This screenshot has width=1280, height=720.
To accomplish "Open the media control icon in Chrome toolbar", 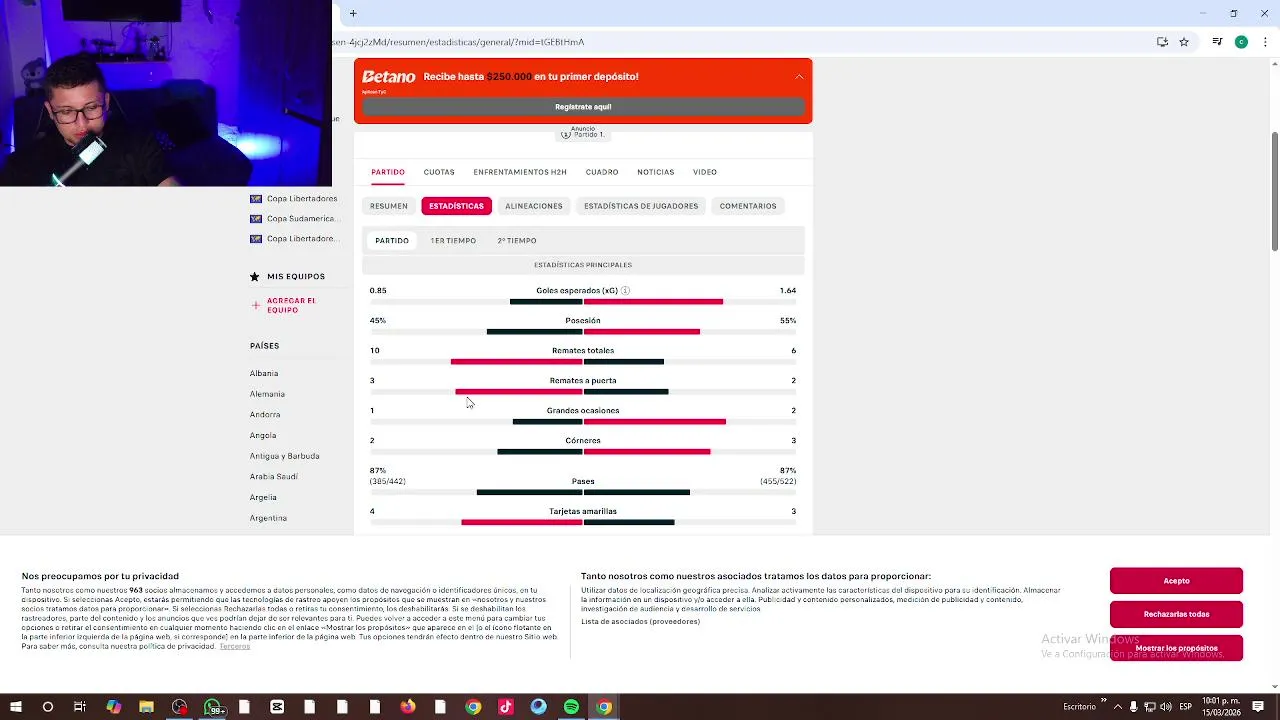I will (x=1217, y=42).
